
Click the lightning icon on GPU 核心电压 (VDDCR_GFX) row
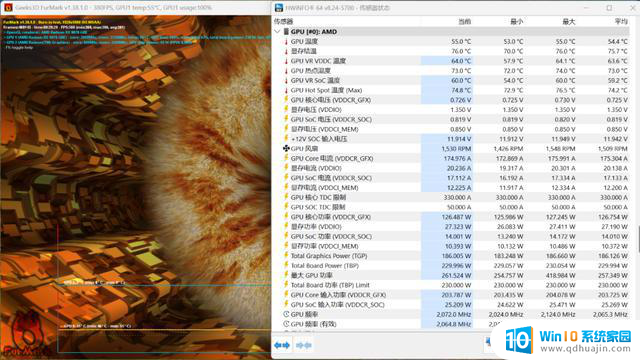click(286, 100)
